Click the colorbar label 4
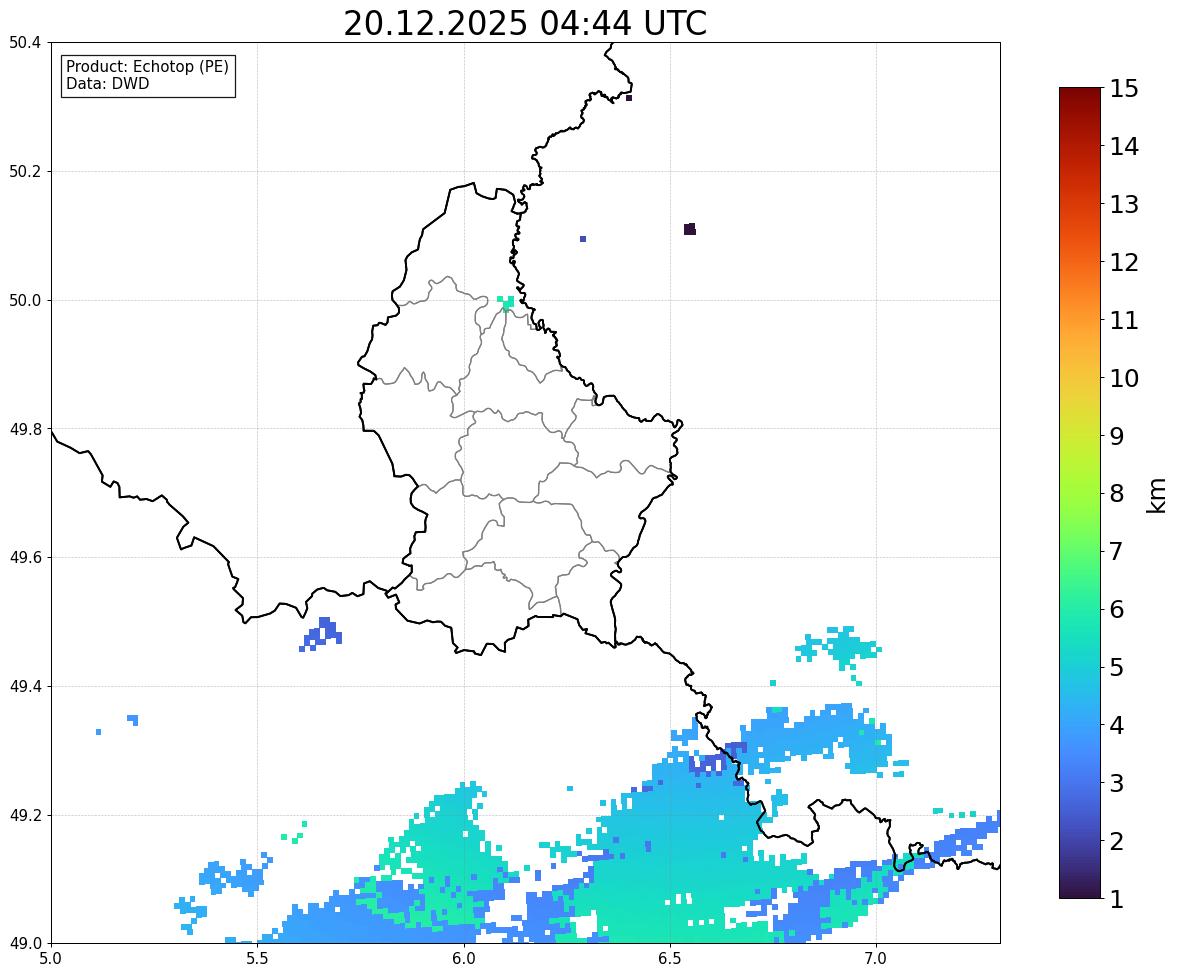The width and height of the screenshot is (1178, 976). coord(1117,725)
